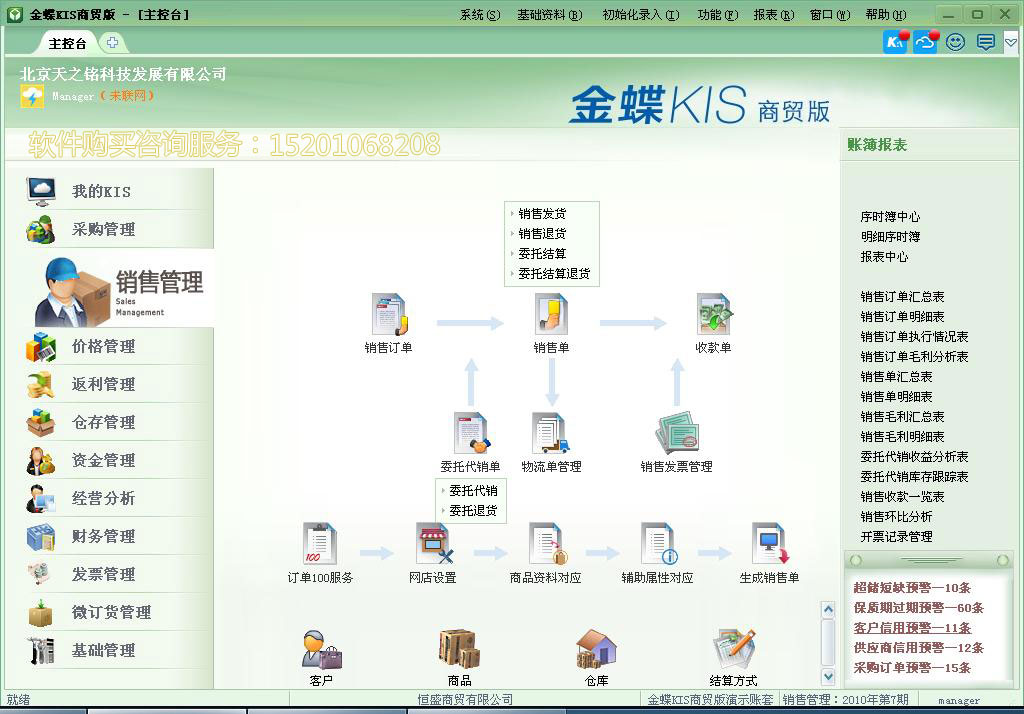
Task: Open the 网店设置 online shop icon
Action: tap(432, 544)
